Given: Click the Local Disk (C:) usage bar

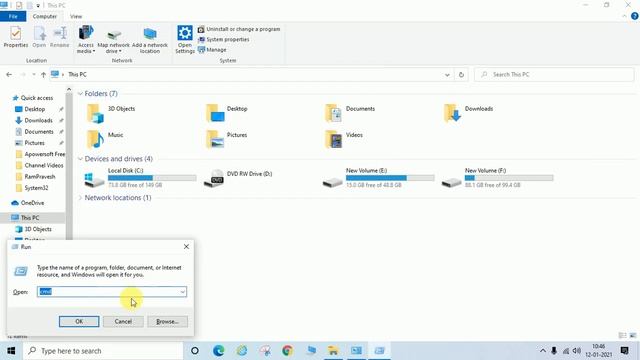Looking at the screenshot, I should [152, 178].
